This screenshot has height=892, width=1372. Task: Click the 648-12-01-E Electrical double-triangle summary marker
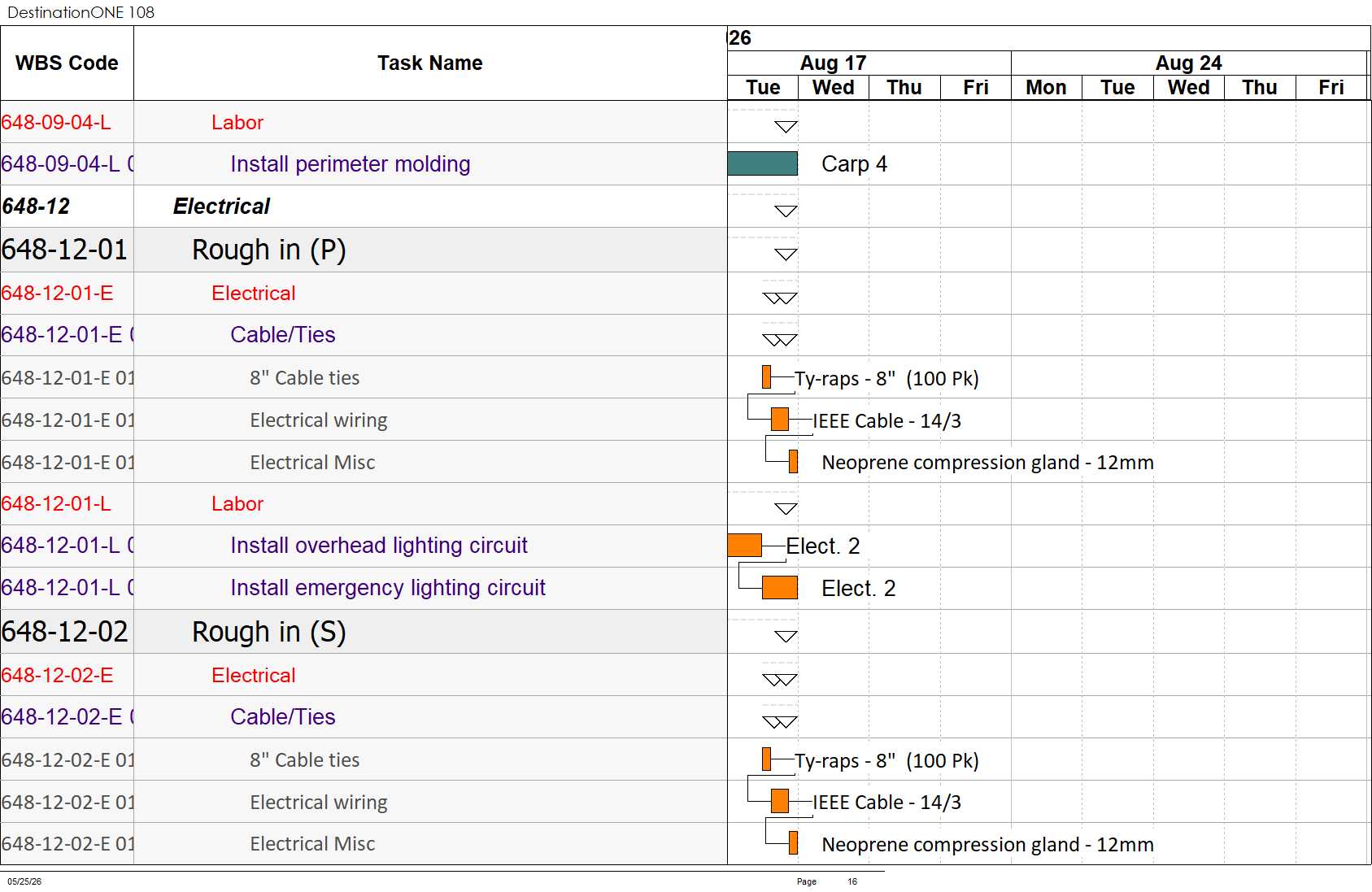[779, 298]
